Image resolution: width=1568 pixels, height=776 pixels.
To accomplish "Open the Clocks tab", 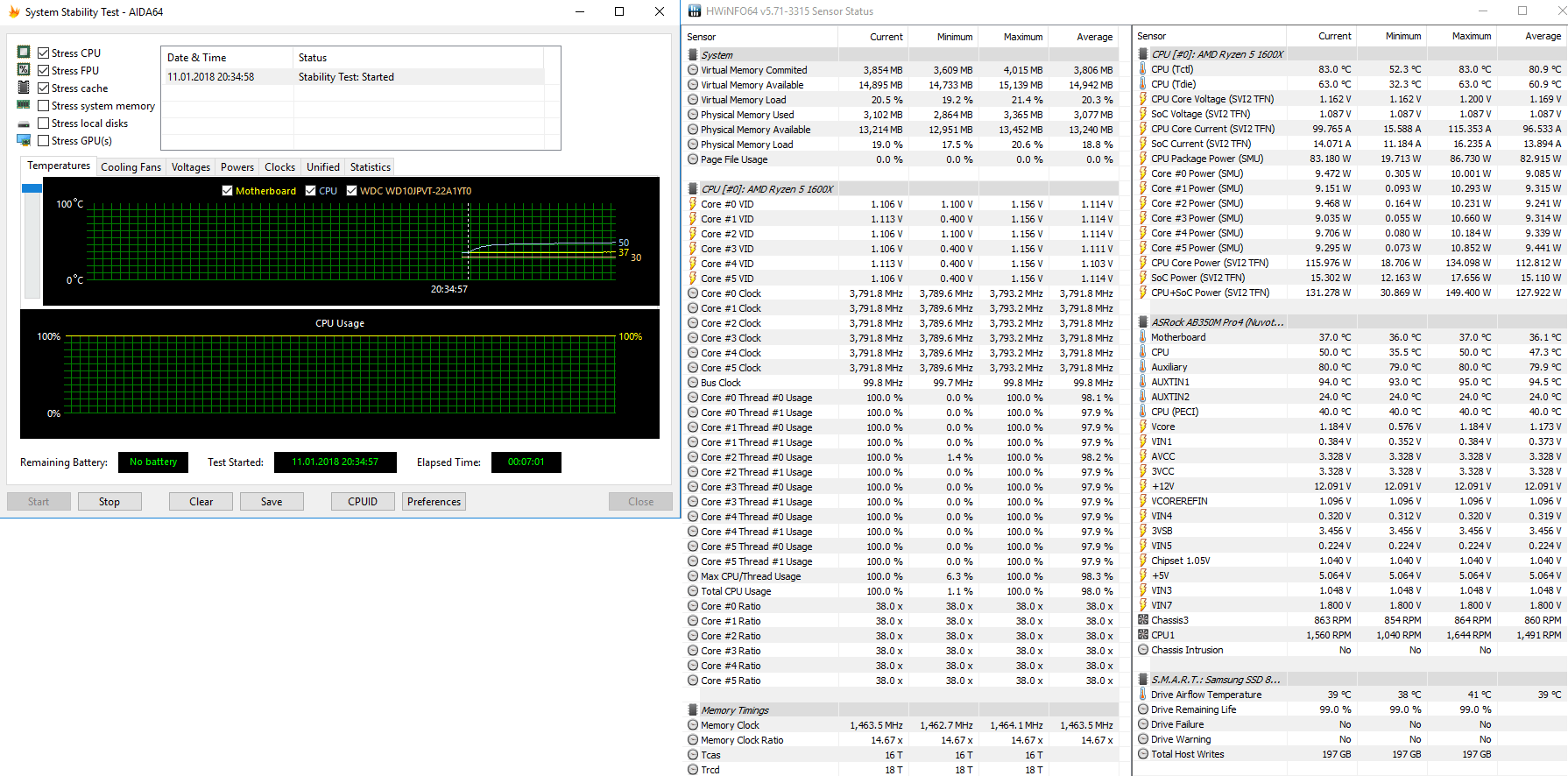I will coord(280,167).
